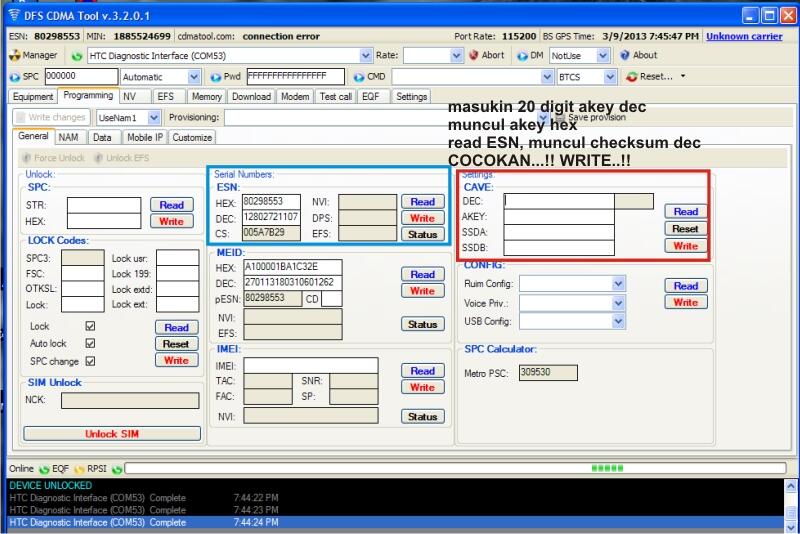Click the CAVE DEC input field
800x534 pixels.
point(559,201)
